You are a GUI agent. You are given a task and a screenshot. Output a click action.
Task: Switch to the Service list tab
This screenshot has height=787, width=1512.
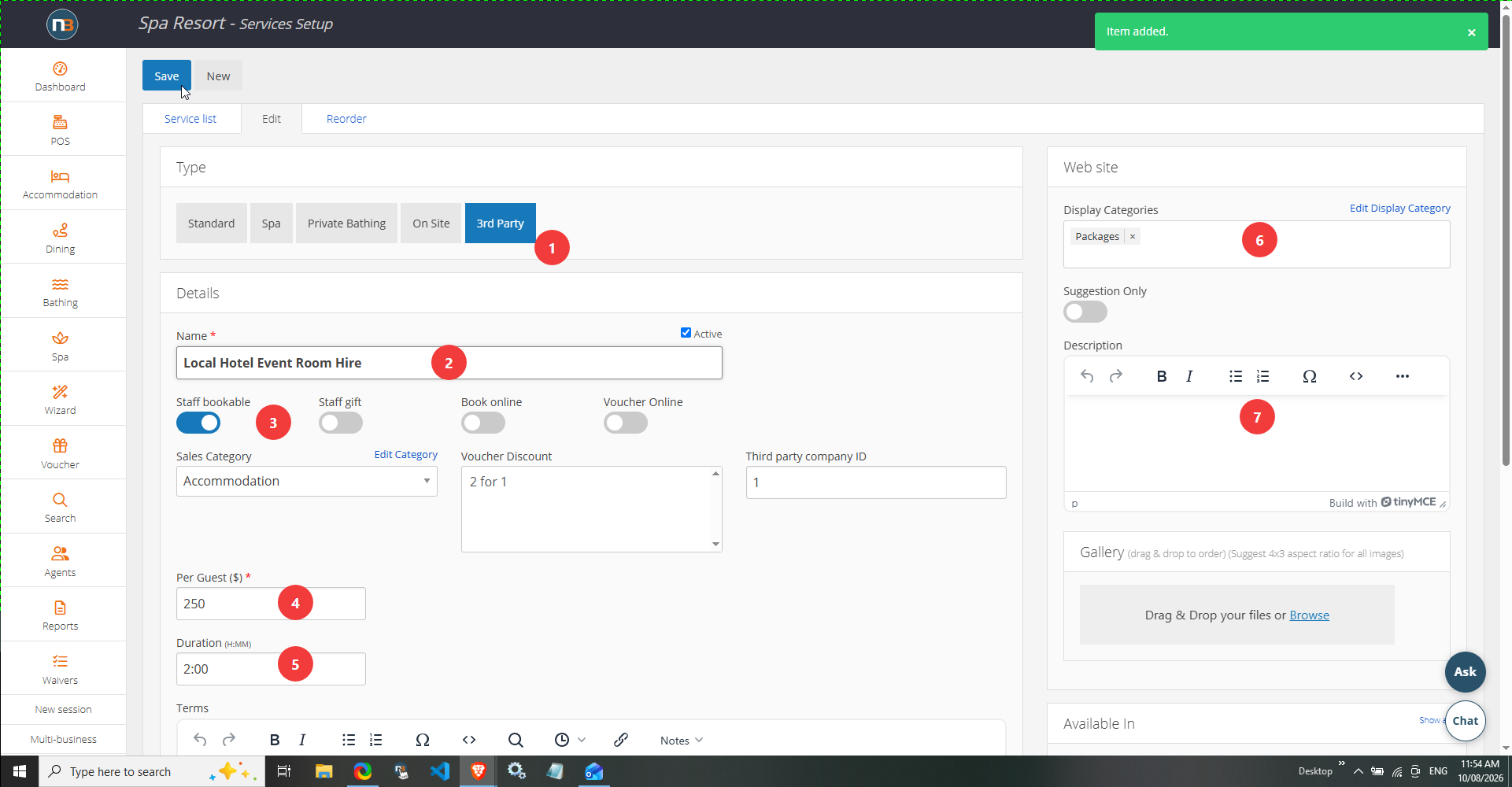click(190, 119)
